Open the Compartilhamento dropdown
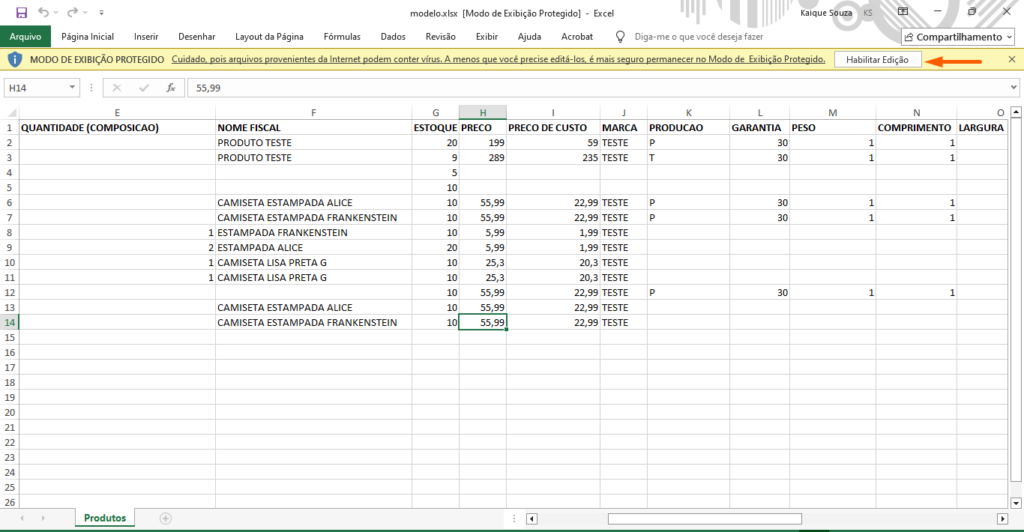Viewport: 1024px width, 532px height. tap(958, 37)
